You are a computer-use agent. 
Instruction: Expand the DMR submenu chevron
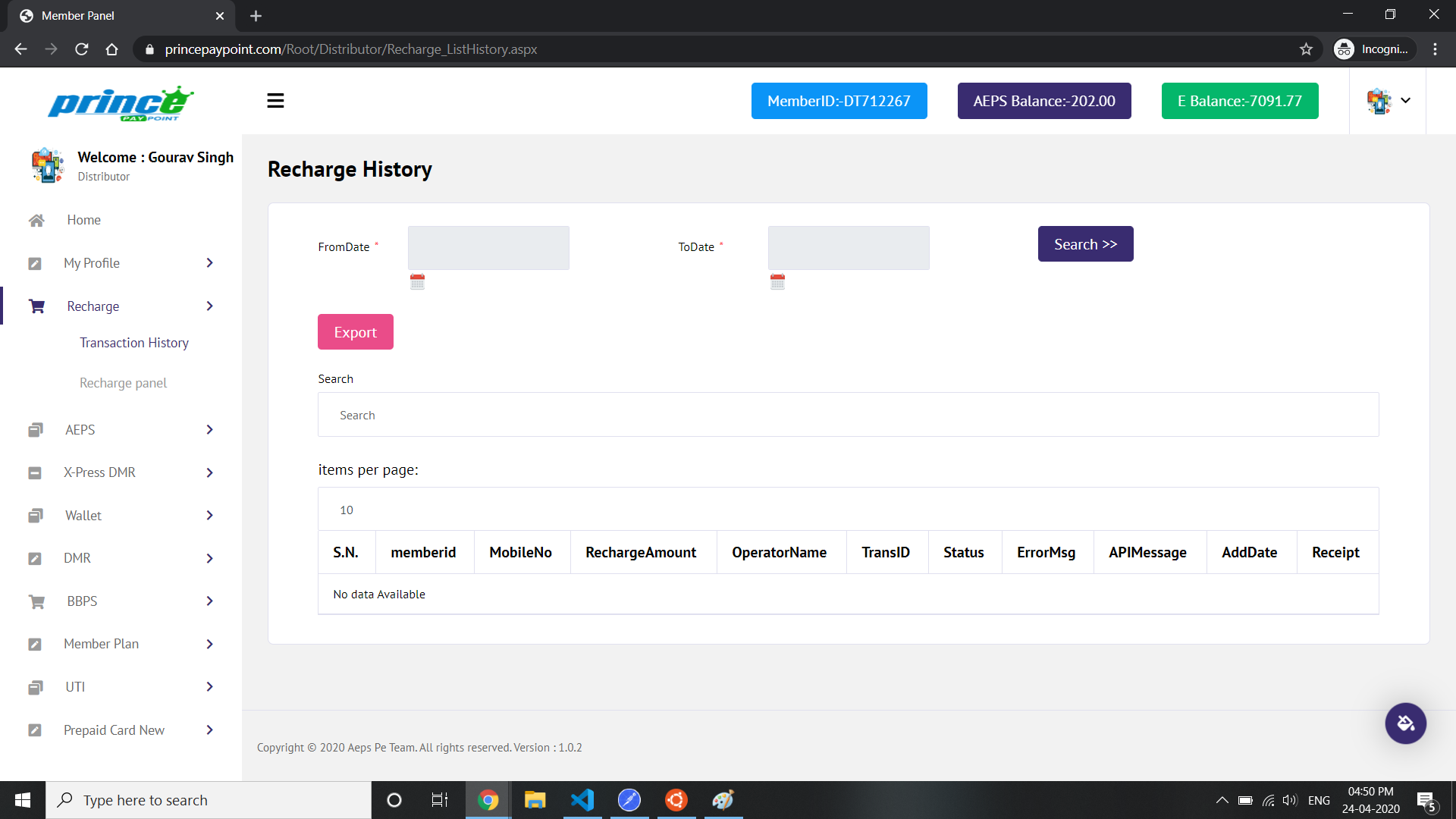point(210,558)
